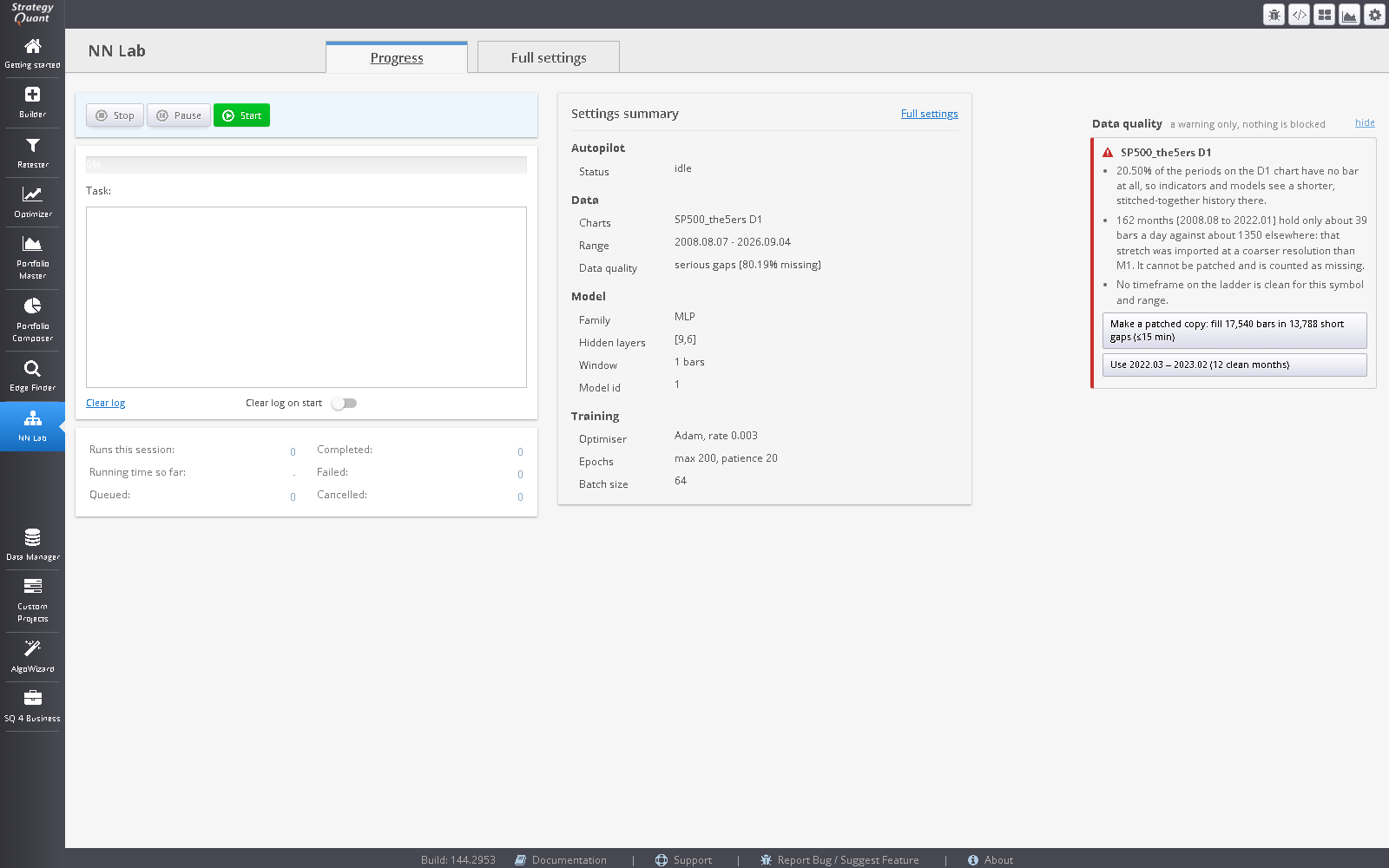This screenshot has height=868, width=1389.
Task: Click the grid layout icon in top toolbar
Action: [x=1324, y=15]
